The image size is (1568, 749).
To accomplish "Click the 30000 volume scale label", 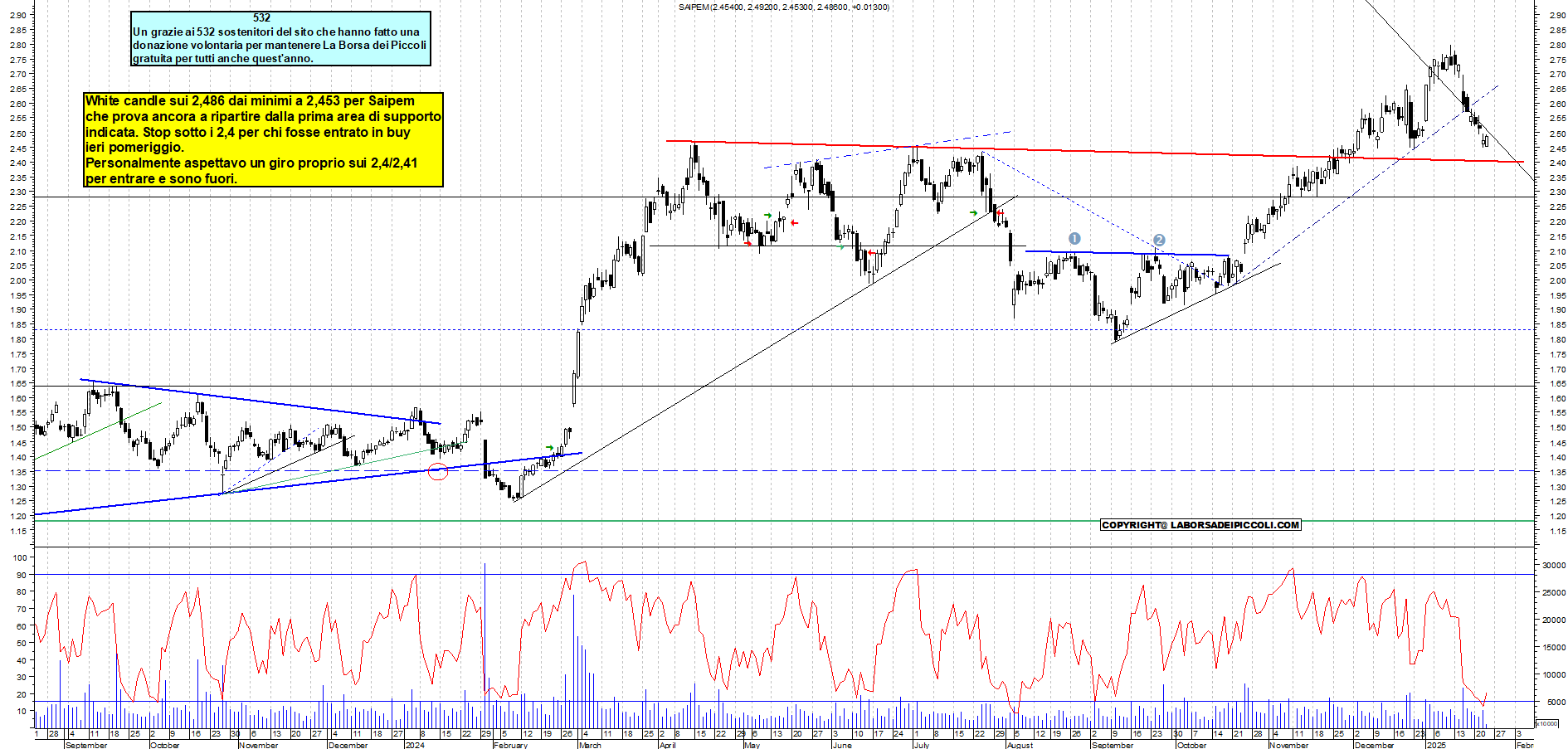I will point(1554,565).
